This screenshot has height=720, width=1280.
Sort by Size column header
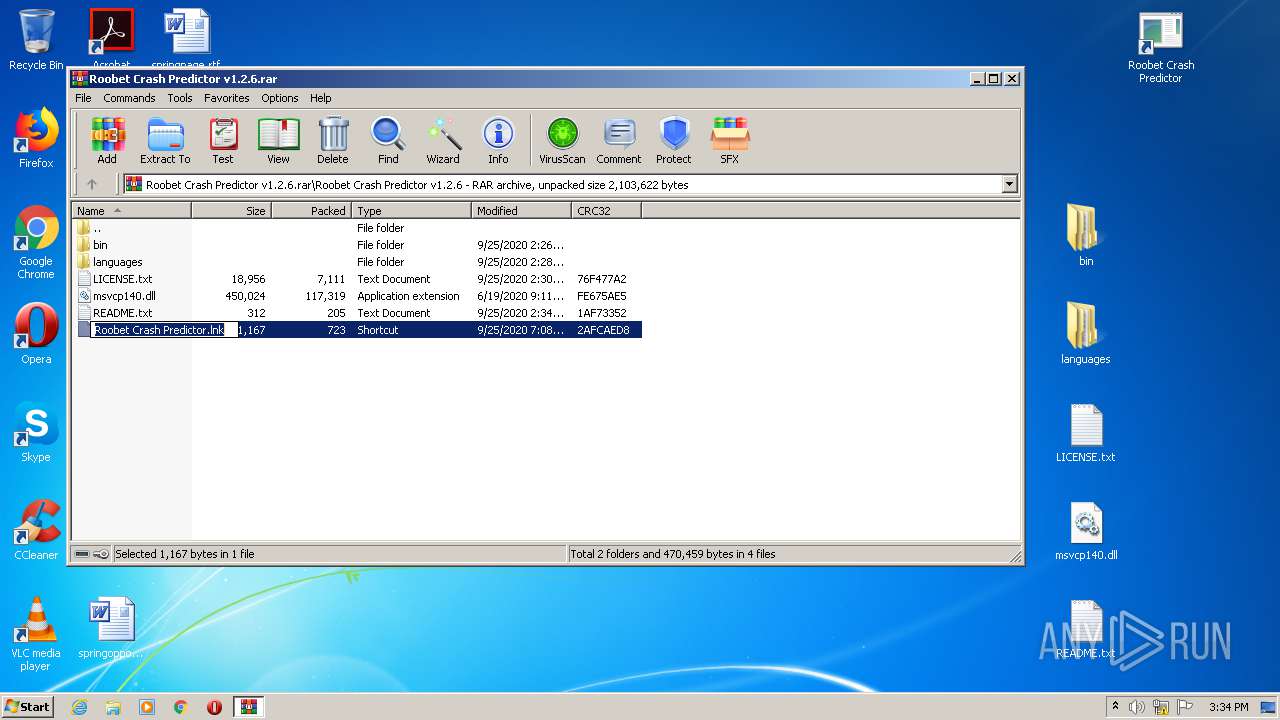click(x=231, y=211)
